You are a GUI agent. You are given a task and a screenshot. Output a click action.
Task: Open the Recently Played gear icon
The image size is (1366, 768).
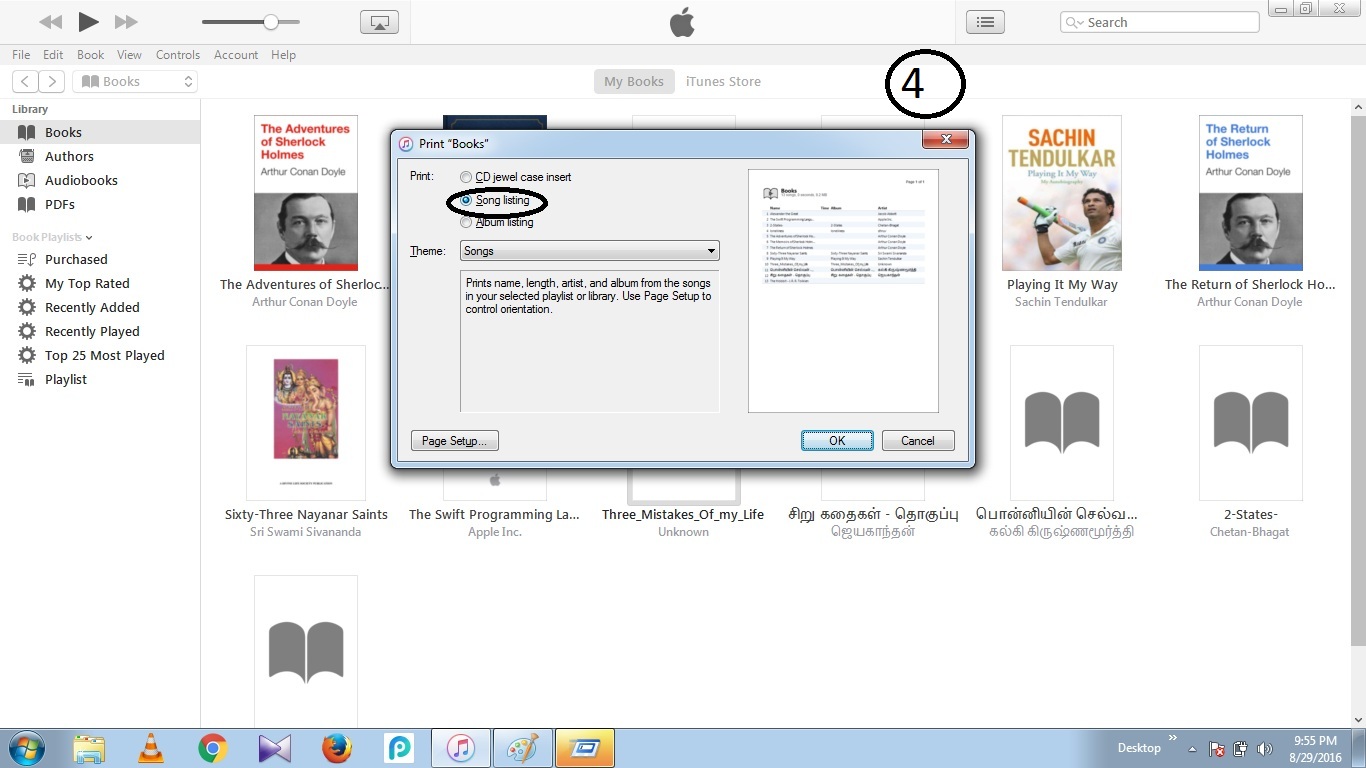point(27,331)
